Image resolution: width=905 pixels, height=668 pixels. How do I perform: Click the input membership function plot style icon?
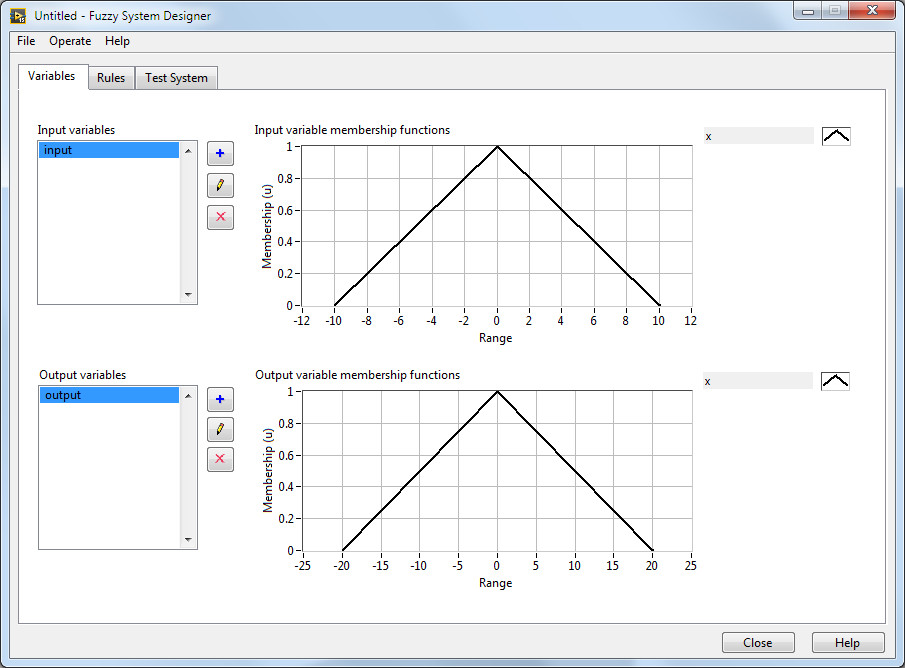tap(836, 136)
